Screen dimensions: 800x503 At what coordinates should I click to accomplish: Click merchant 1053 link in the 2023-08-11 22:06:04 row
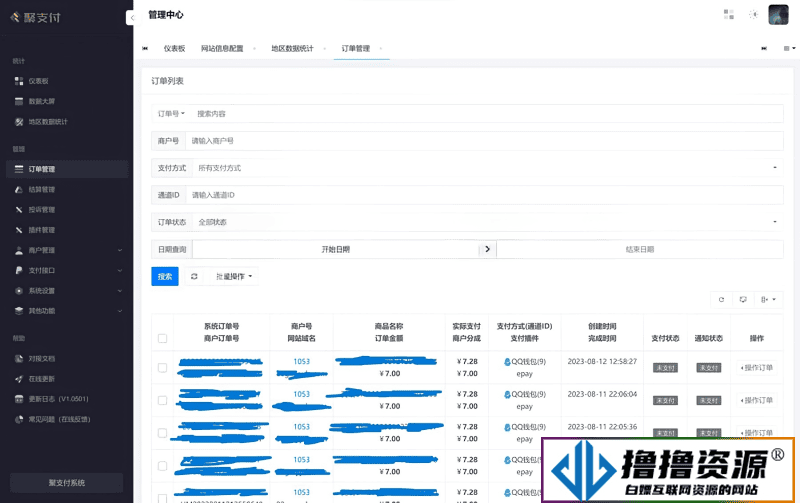point(302,394)
